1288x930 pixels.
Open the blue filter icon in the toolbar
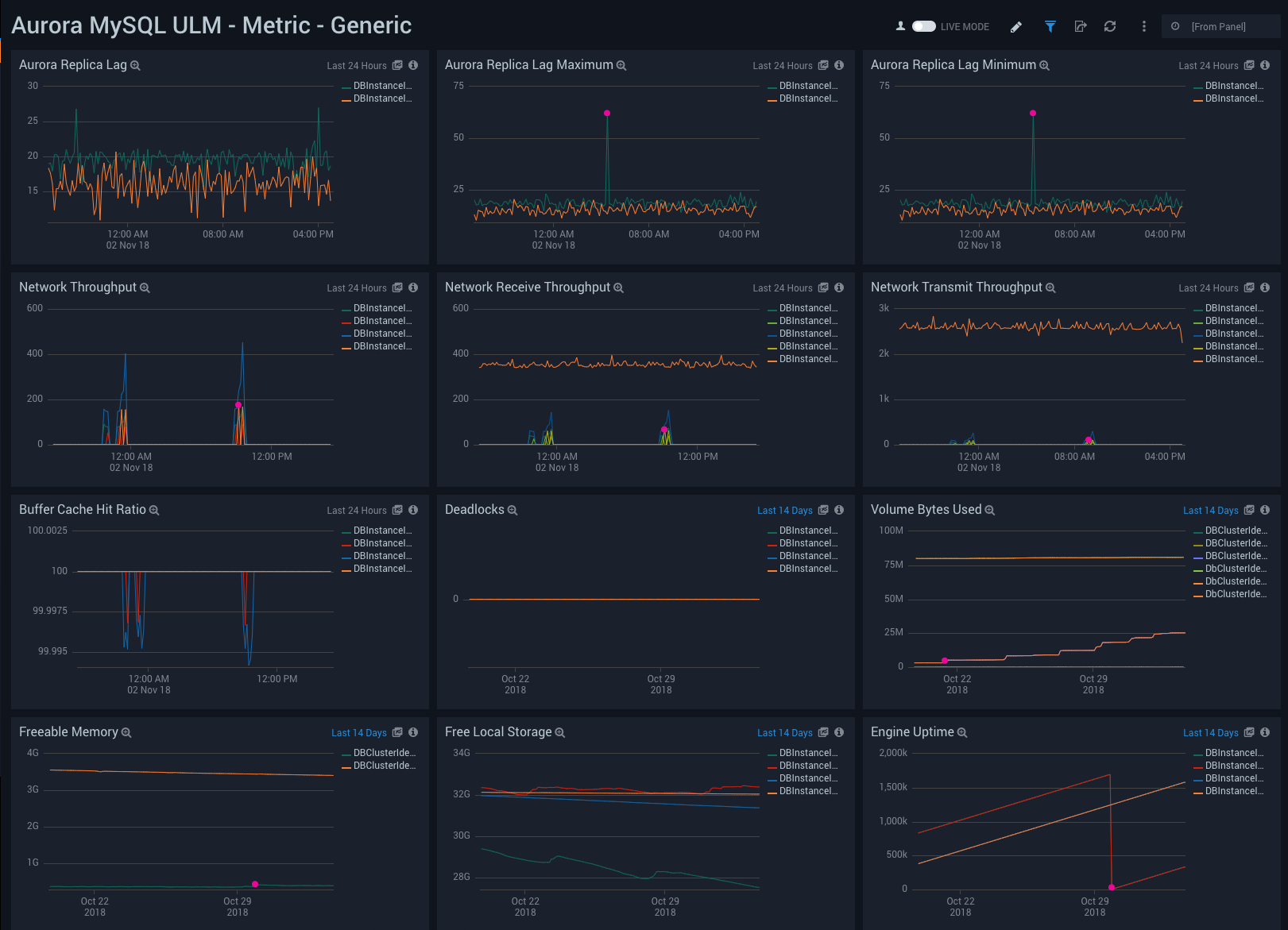pos(1050,26)
